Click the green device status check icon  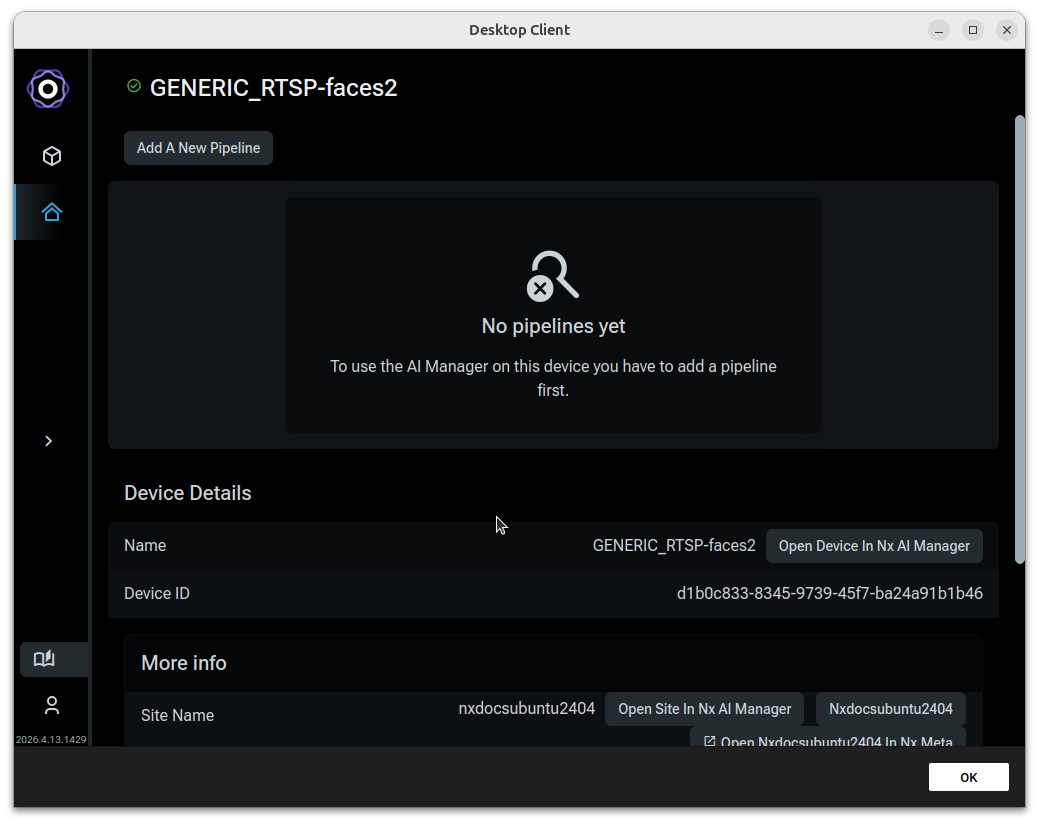(134, 85)
